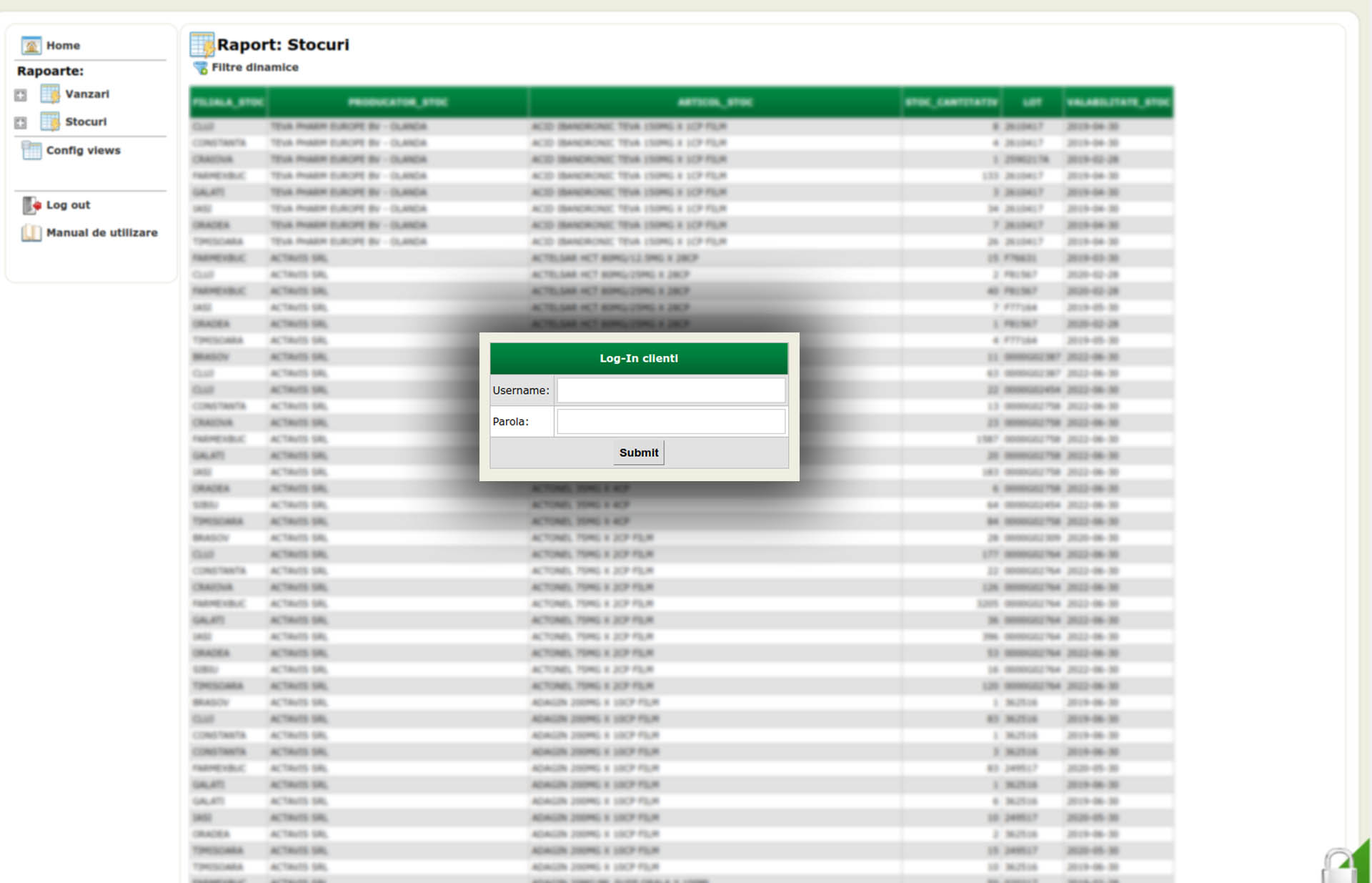Click the Manual de utilizare book icon

coord(31,233)
